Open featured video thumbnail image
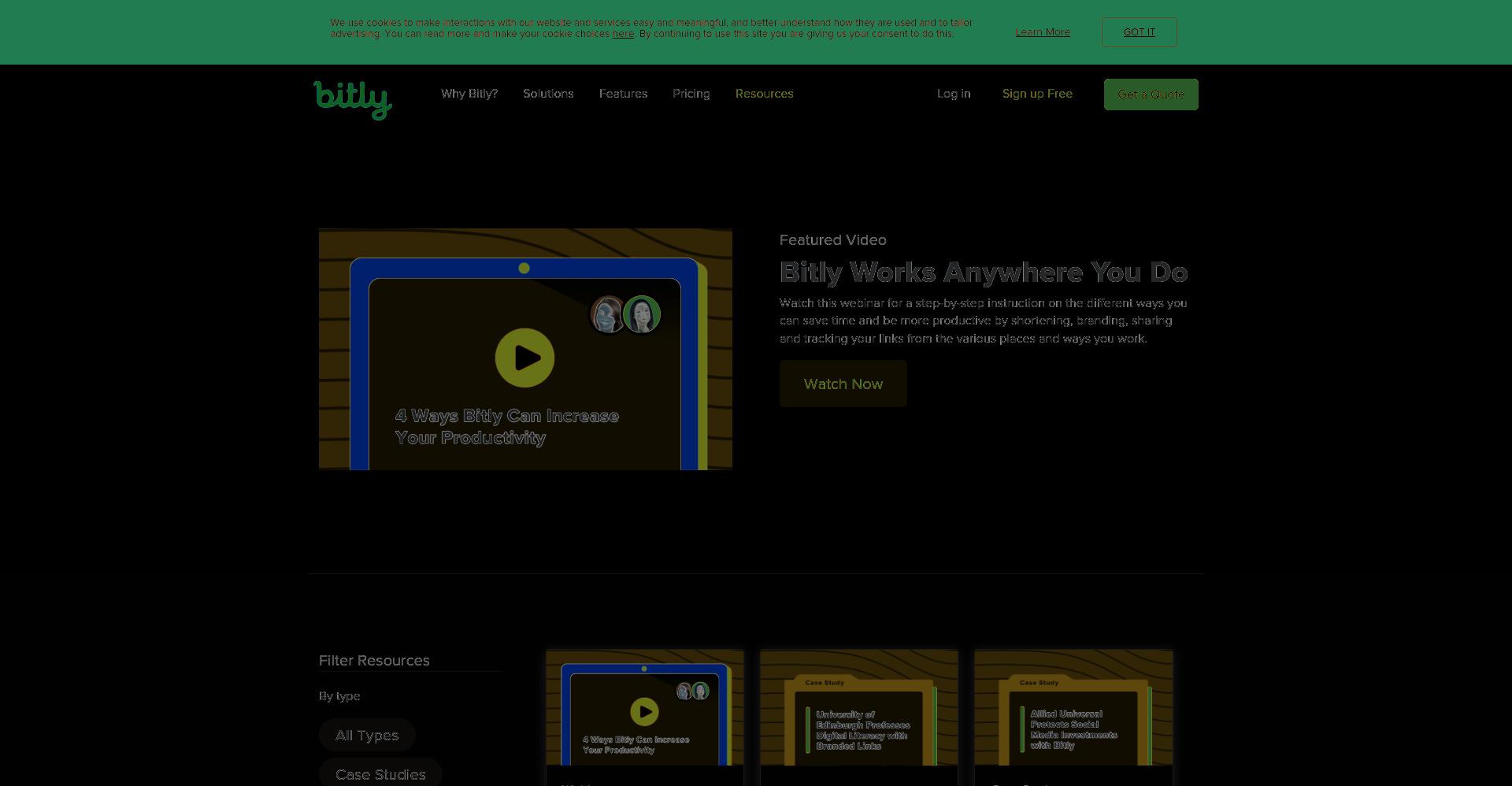Image resolution: width=1512 pixels, height=786 pixels. (525, 349)
